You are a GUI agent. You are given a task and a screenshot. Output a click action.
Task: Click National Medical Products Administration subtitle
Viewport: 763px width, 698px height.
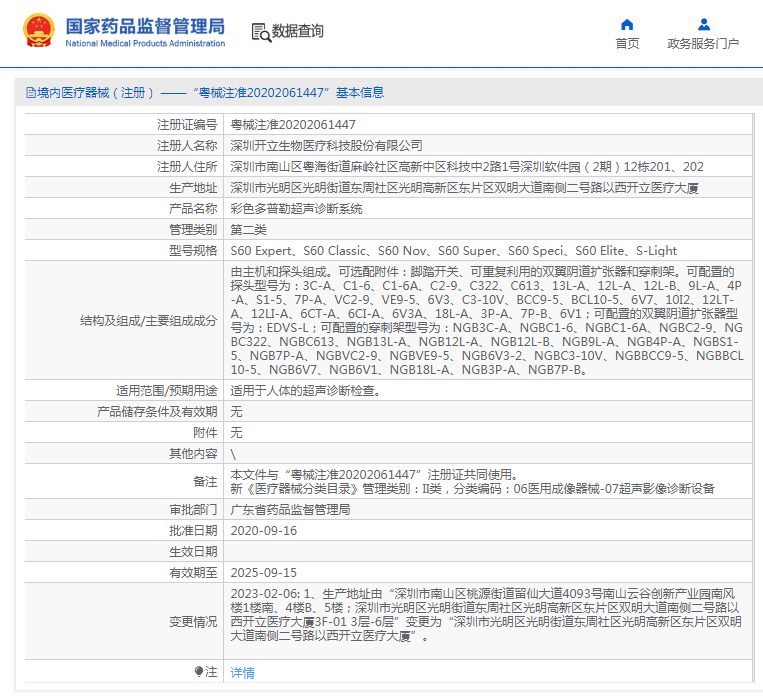[145, 43]
